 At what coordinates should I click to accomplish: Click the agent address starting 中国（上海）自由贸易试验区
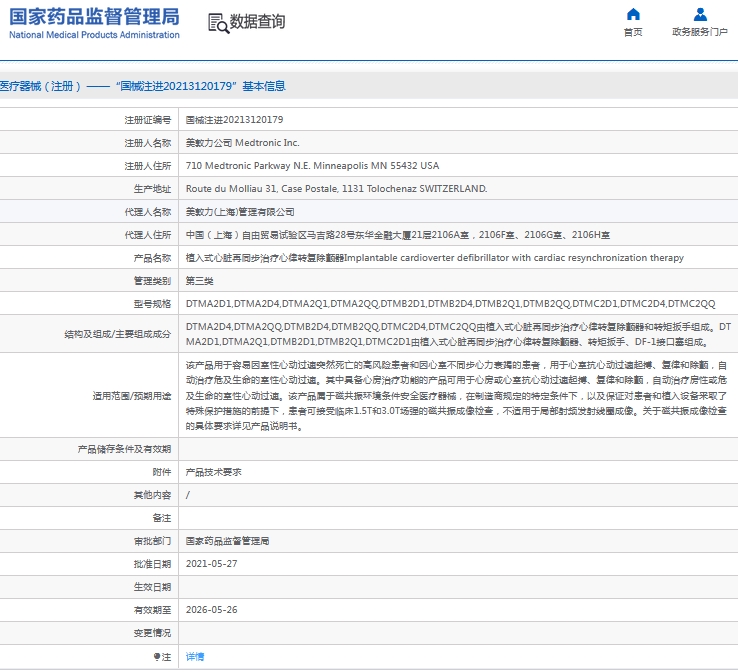[x=398, y=235]
